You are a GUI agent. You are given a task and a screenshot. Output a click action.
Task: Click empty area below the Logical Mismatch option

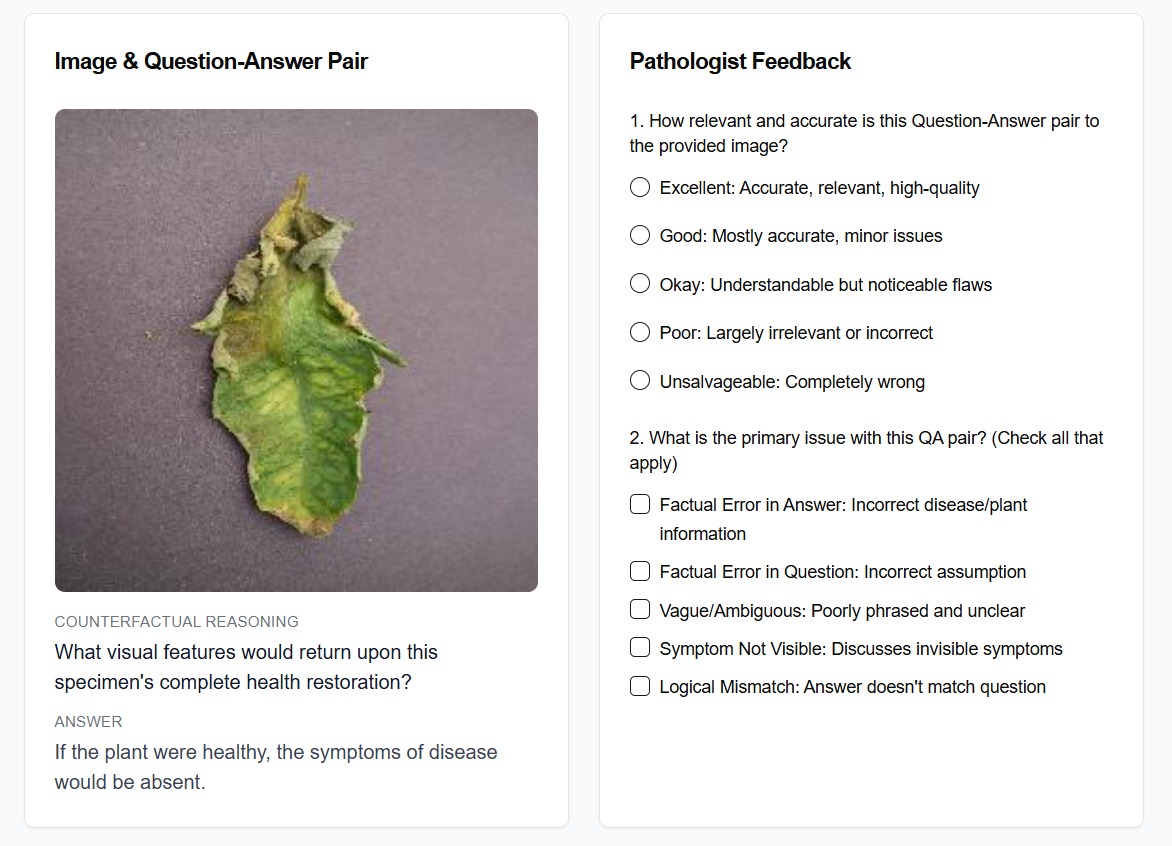coord(870,760)
